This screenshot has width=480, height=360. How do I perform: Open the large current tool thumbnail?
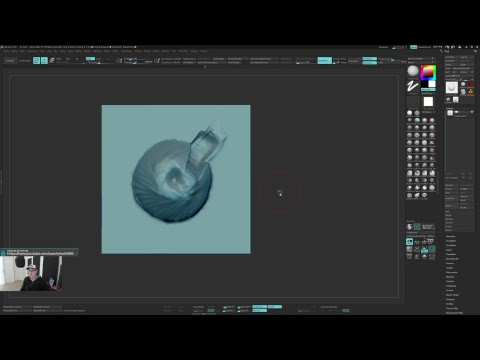(x=452, y=87)
